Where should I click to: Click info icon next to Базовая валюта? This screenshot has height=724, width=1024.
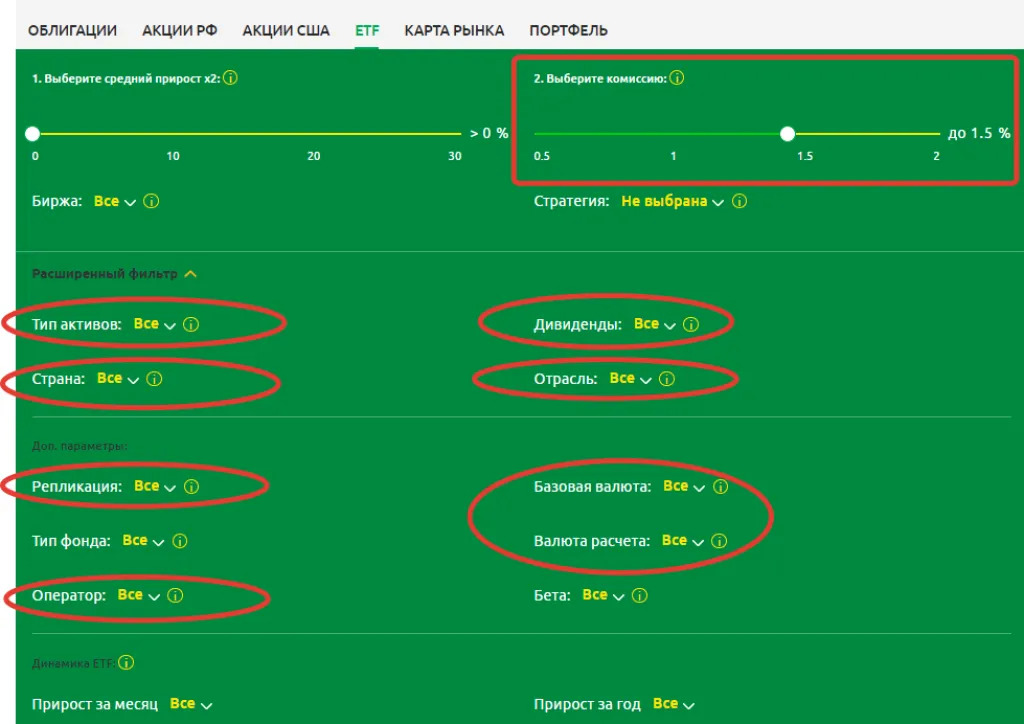pos(720,487)
